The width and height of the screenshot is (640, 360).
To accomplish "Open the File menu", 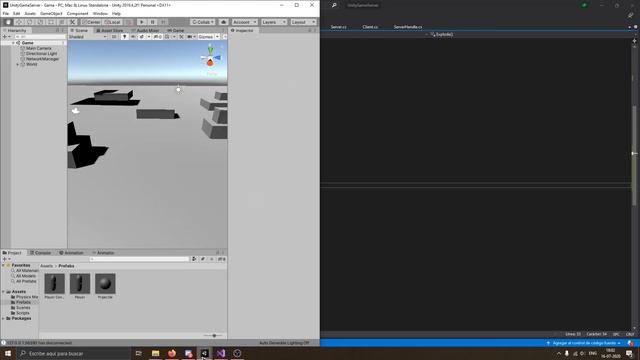I will pyautogui.click(x=6, y=13).
